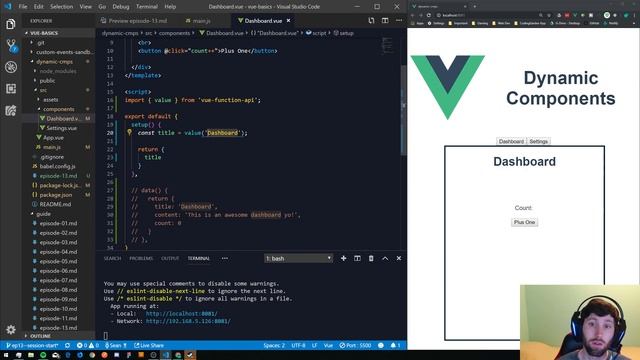Click the Dashboard button in the browser page
The height and width of the screenshot is (360, 640).
tap(511, 141)
